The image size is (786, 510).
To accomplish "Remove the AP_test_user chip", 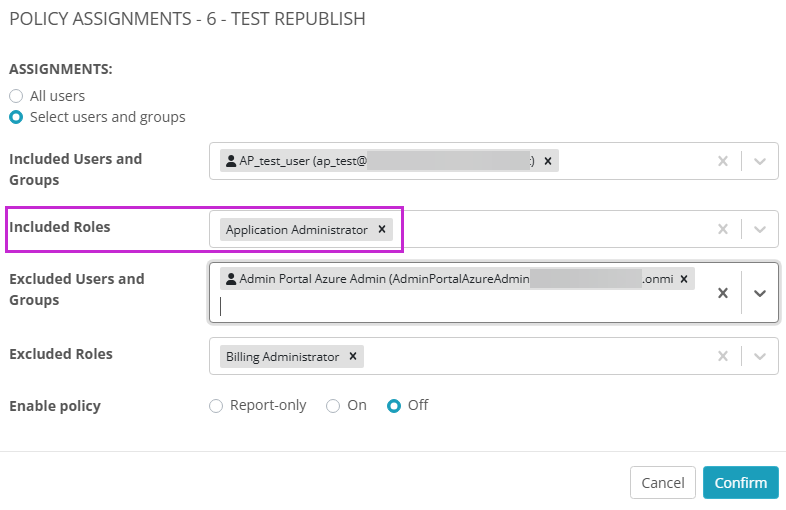I will [547, 160].
